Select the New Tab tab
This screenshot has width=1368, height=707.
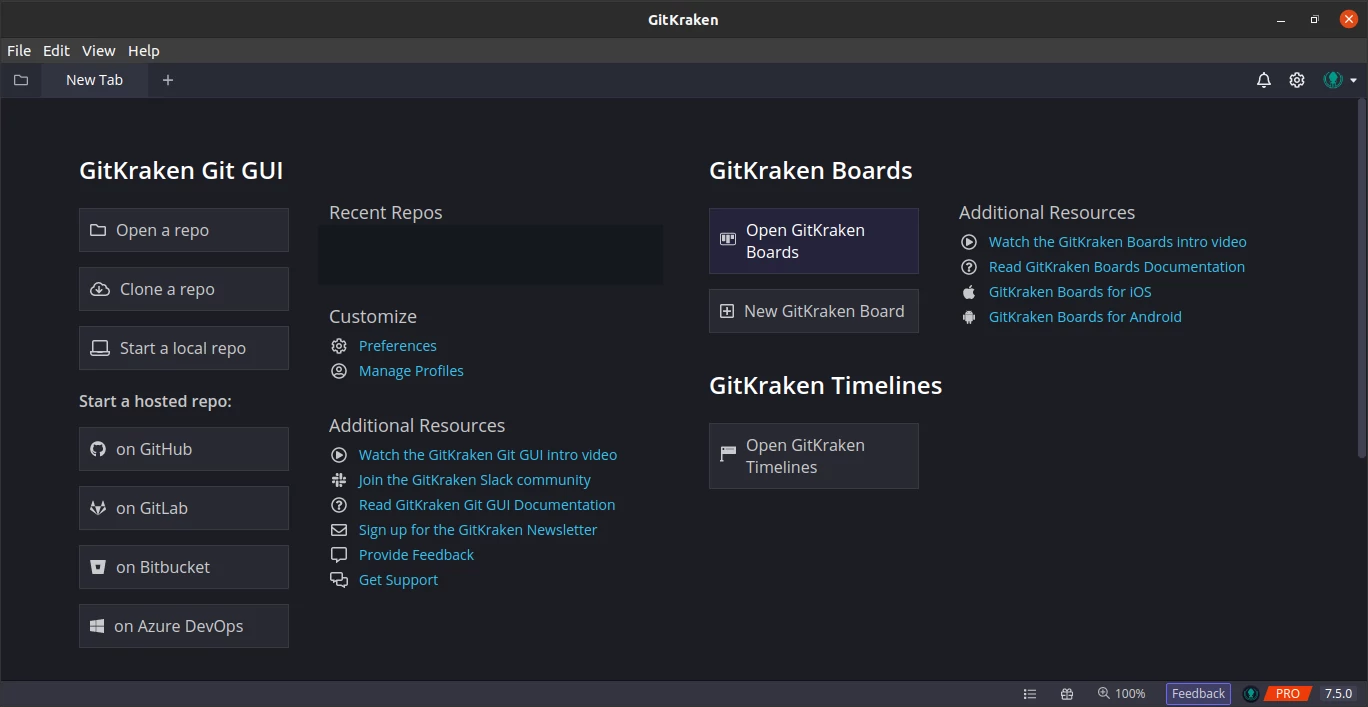click(95, 80)
